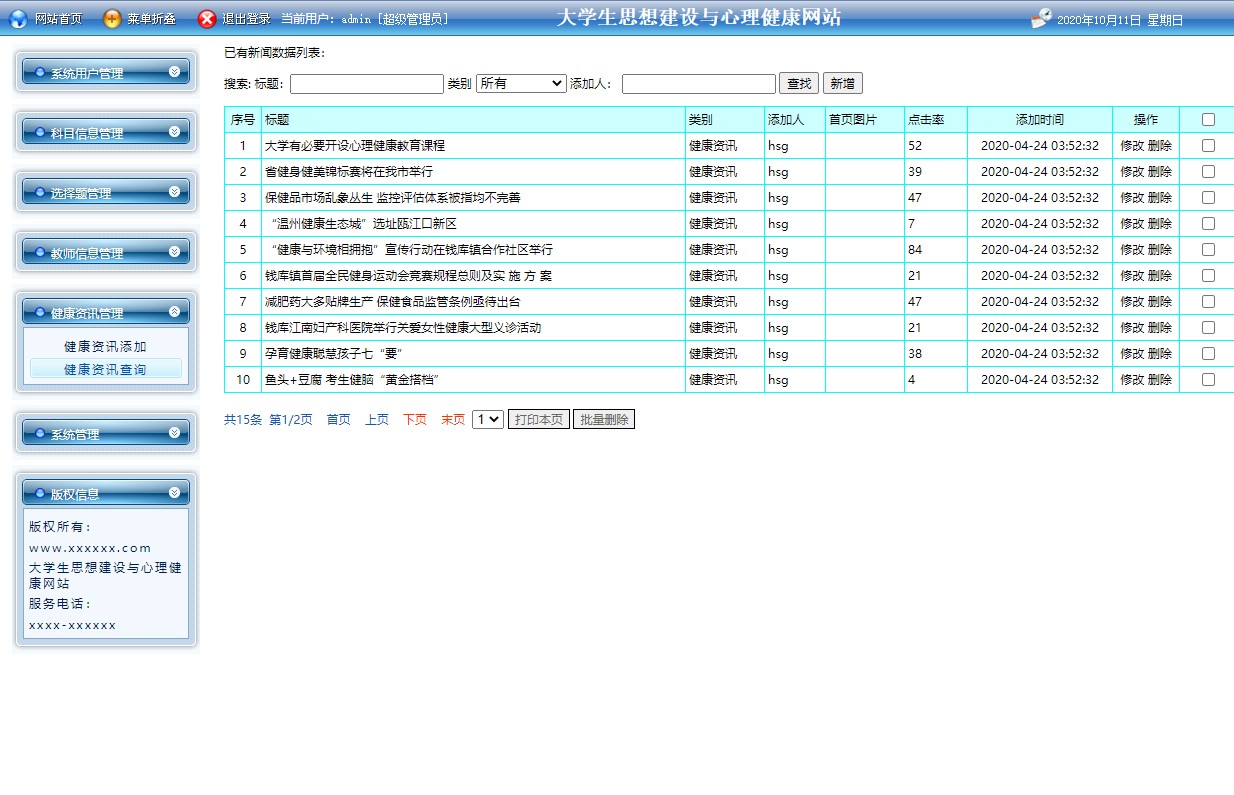This screenshot has height=795, width=1234.
Task: Collapse the 版权信息 panel chevron
Action: [x=174, y=492]
